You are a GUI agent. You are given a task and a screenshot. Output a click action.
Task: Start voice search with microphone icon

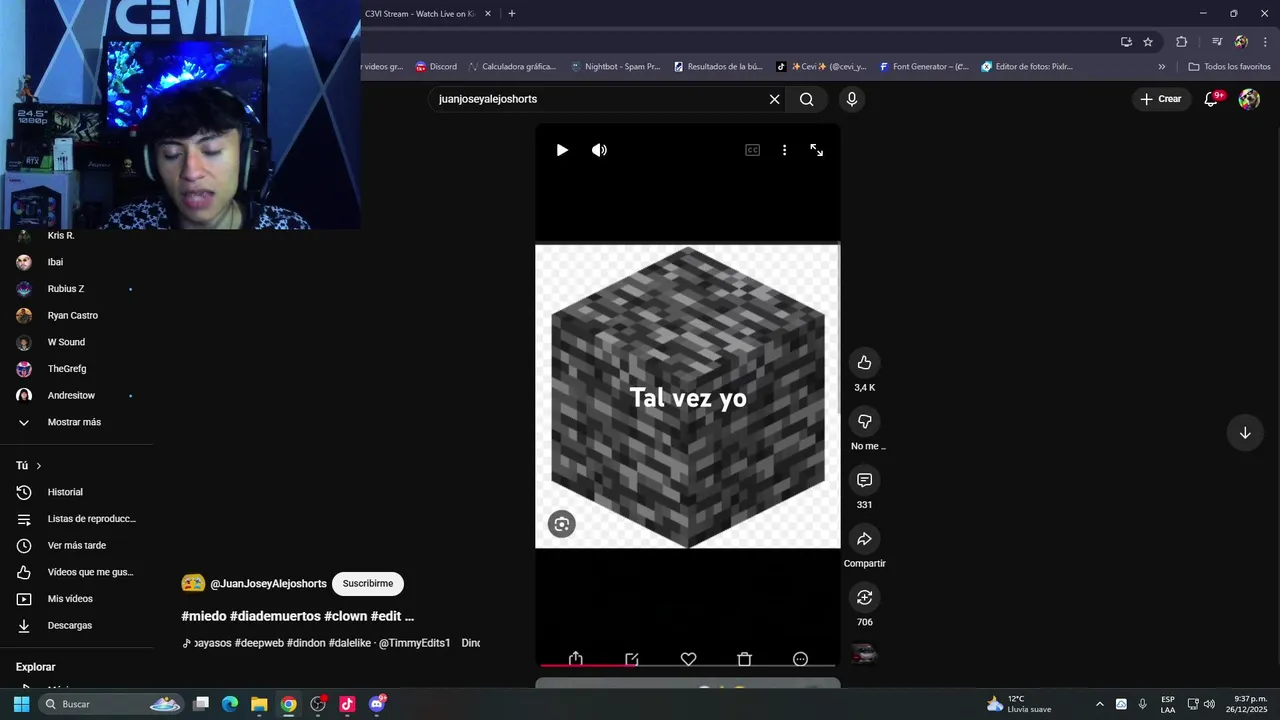pyautogui.click(x=852, y=99)
